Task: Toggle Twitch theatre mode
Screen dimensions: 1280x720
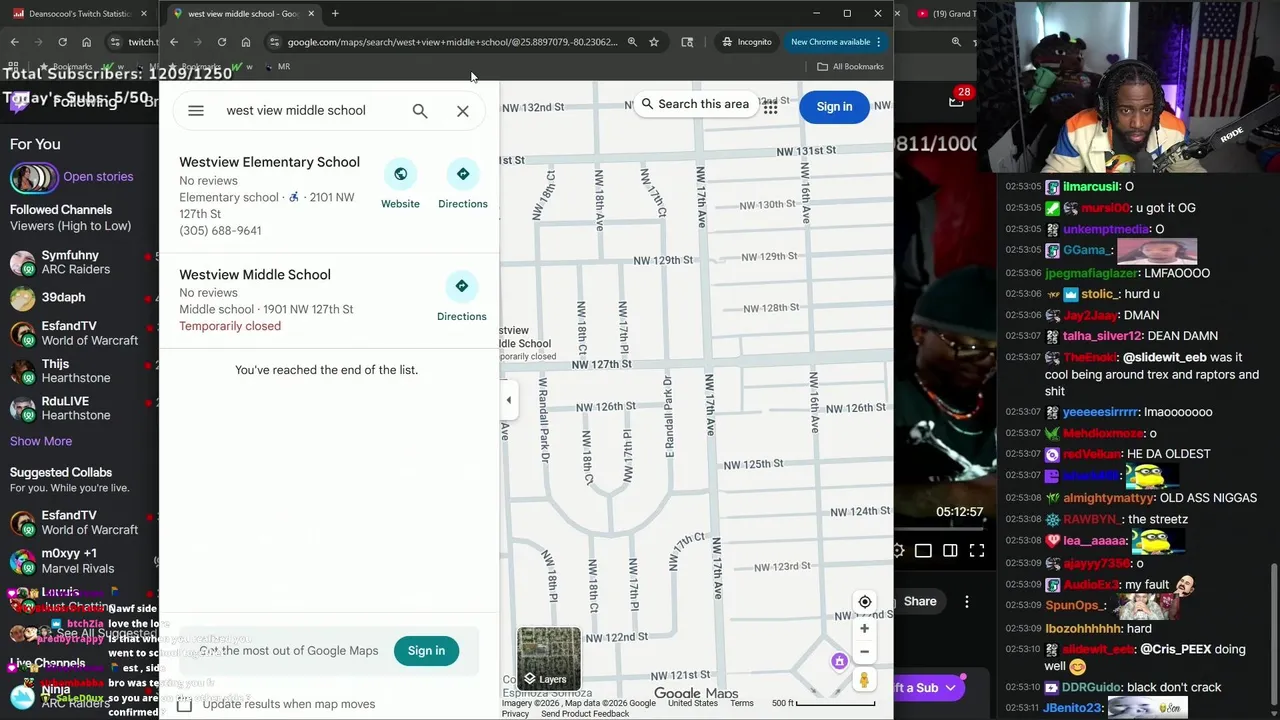Action: pyautogui.click(x=923, y=551)
